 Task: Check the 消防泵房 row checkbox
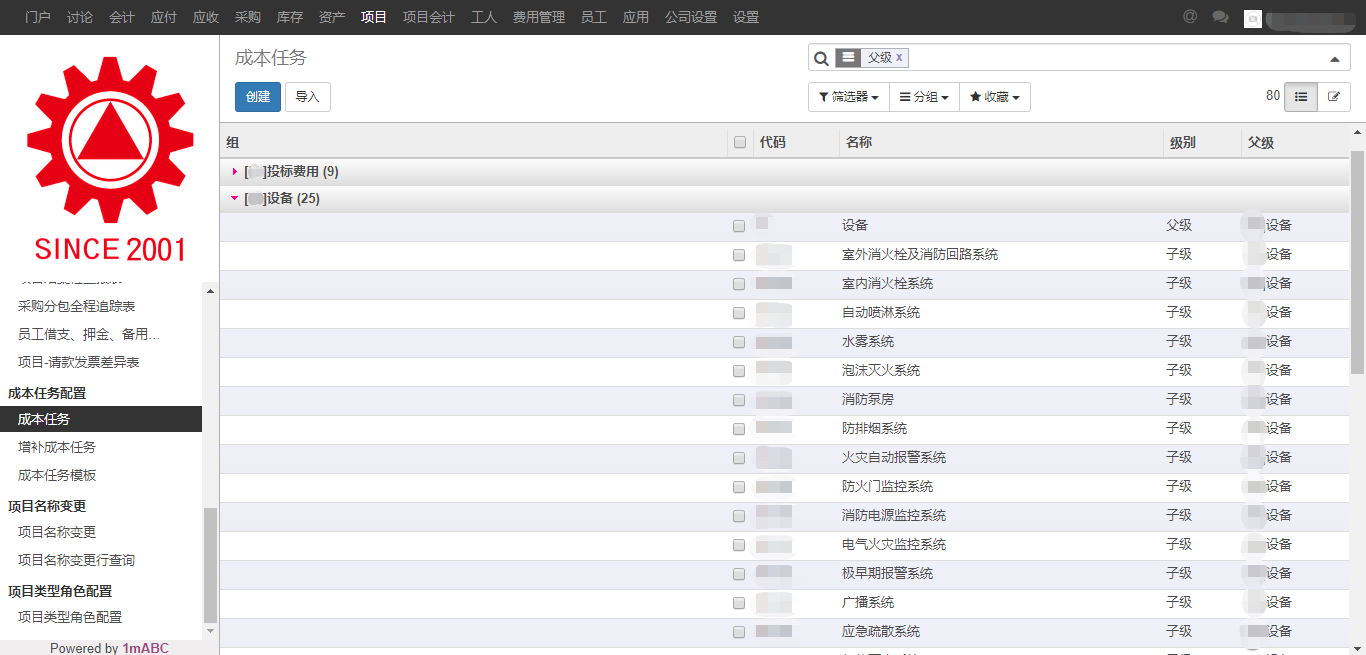click(739, 400)
